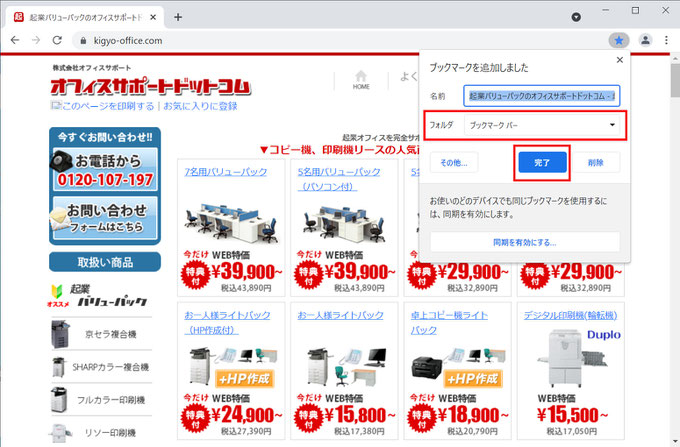Click the 削除 button
Screen dimensions: 680x447
pyautogui.click(x=596, y=163)
